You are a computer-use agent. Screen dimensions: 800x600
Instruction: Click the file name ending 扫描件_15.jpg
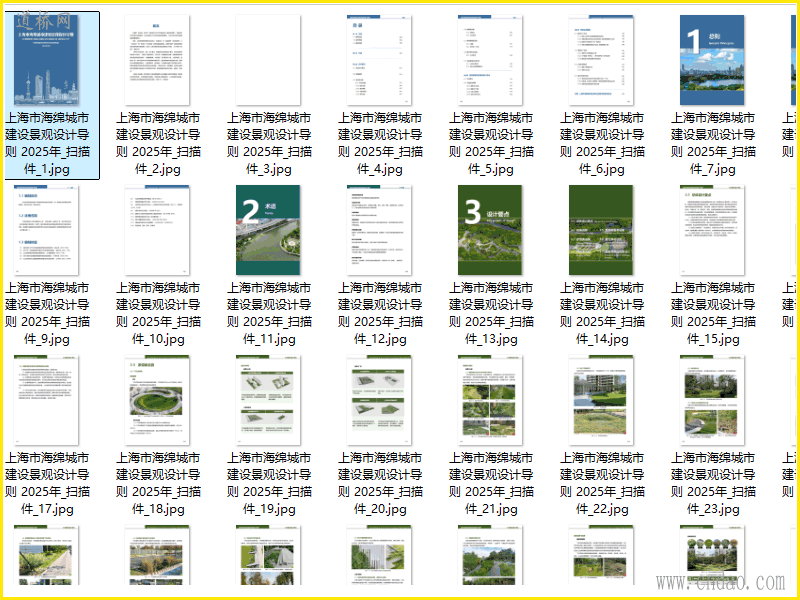(713, 313)
